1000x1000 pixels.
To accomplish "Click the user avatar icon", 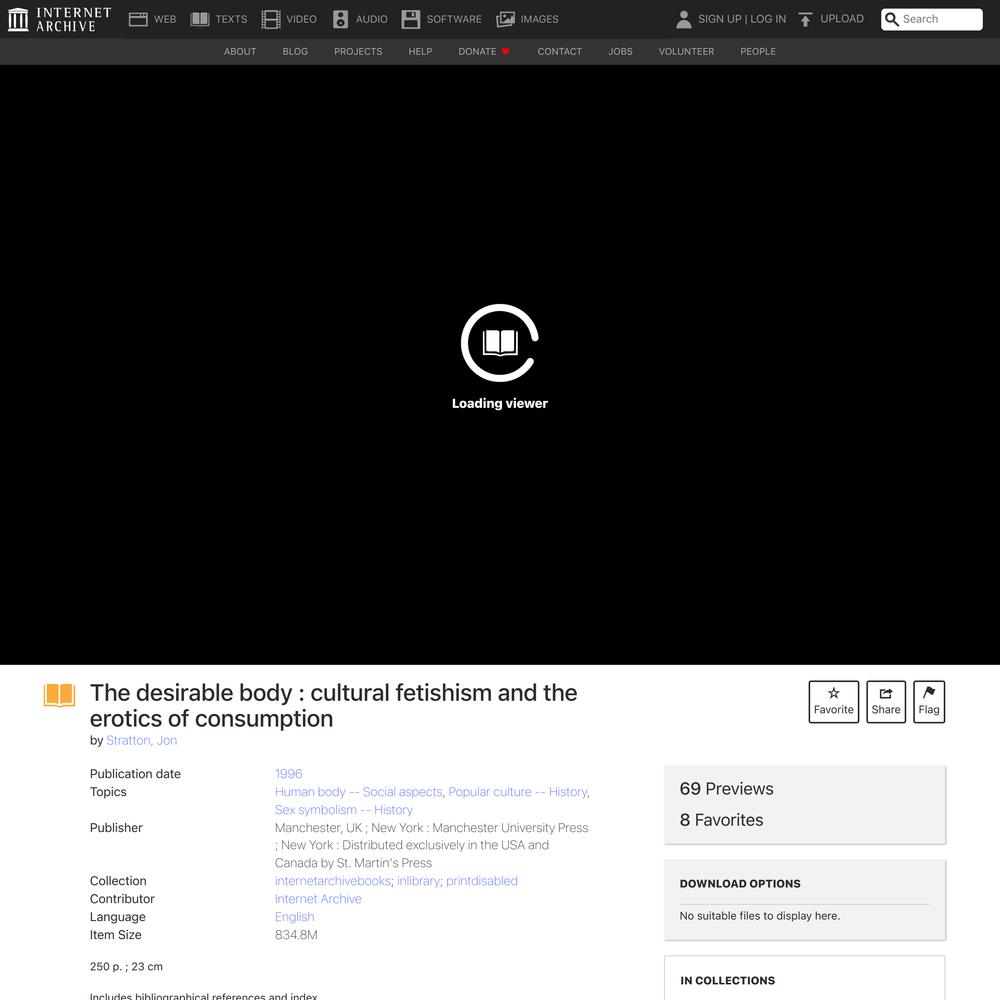I will pyautogui.click(x=683, y=19).
